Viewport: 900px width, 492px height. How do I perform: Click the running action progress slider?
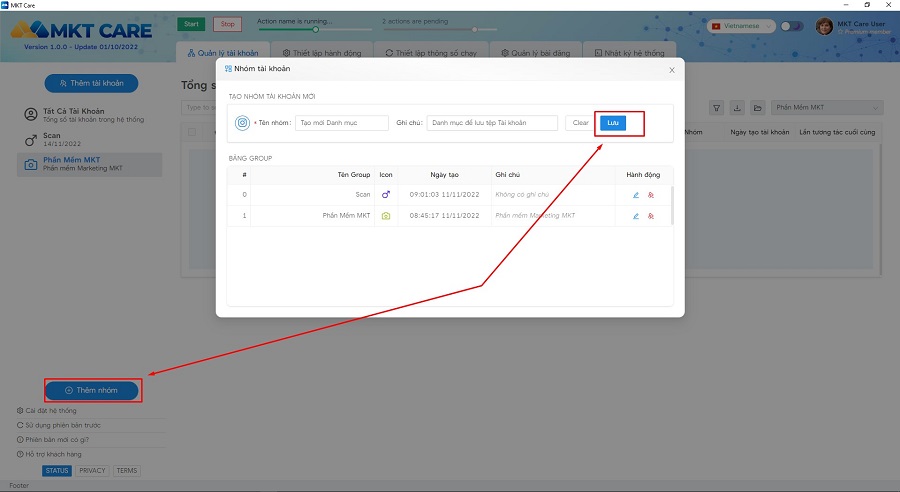[x=315, y=29]
